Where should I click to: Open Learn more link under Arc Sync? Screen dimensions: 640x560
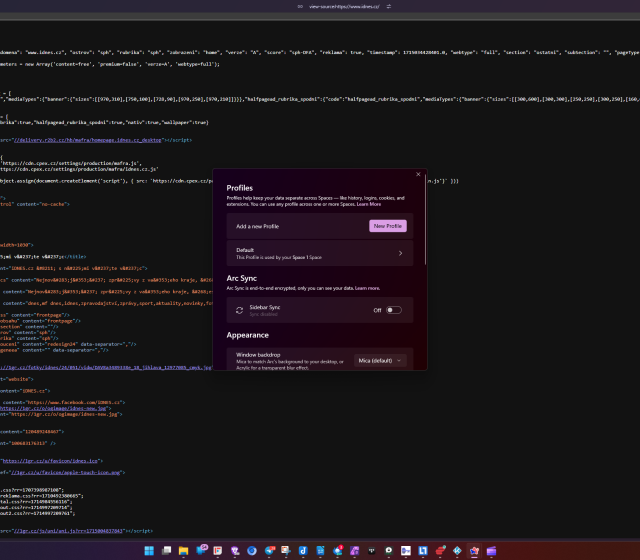tap(367, 288)
